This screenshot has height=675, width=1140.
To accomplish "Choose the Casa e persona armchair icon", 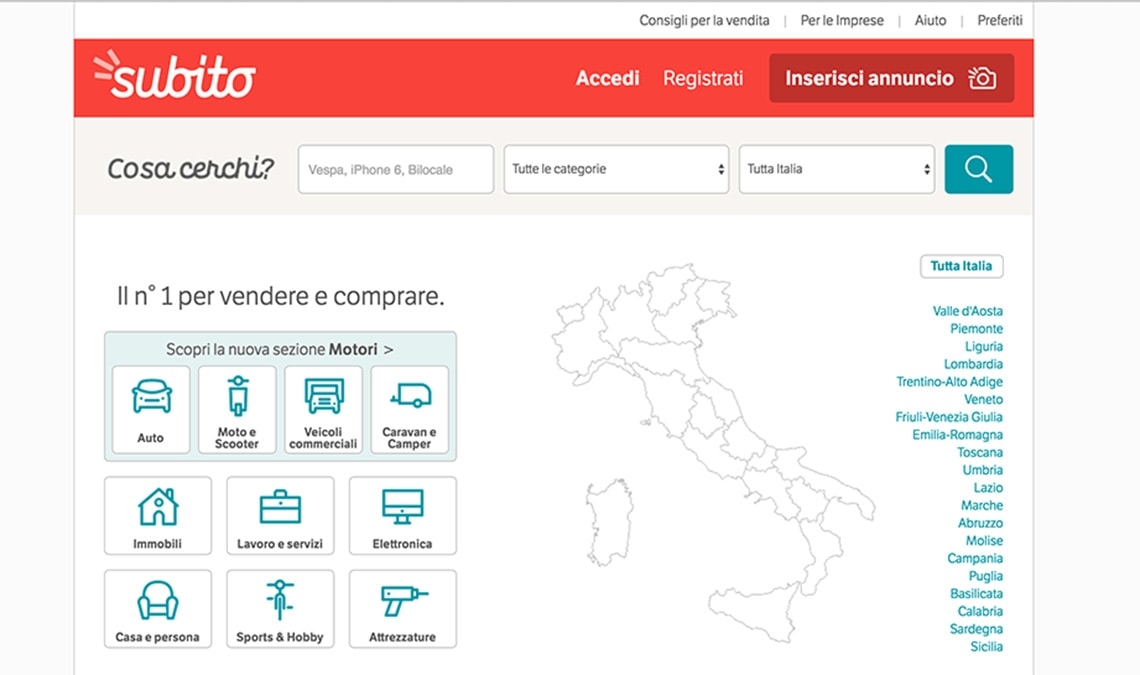I will pos(158,600).
